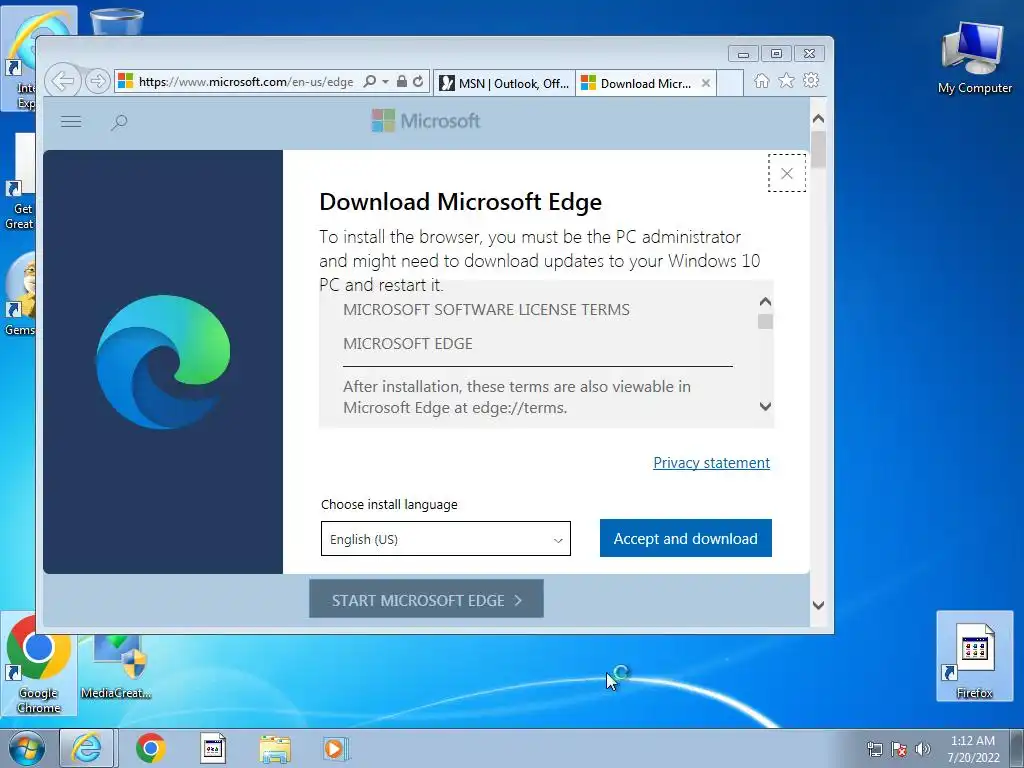Switch to the MSN Outlook tab
Viewport: 1024px width, 768px height.
(504, 84)
